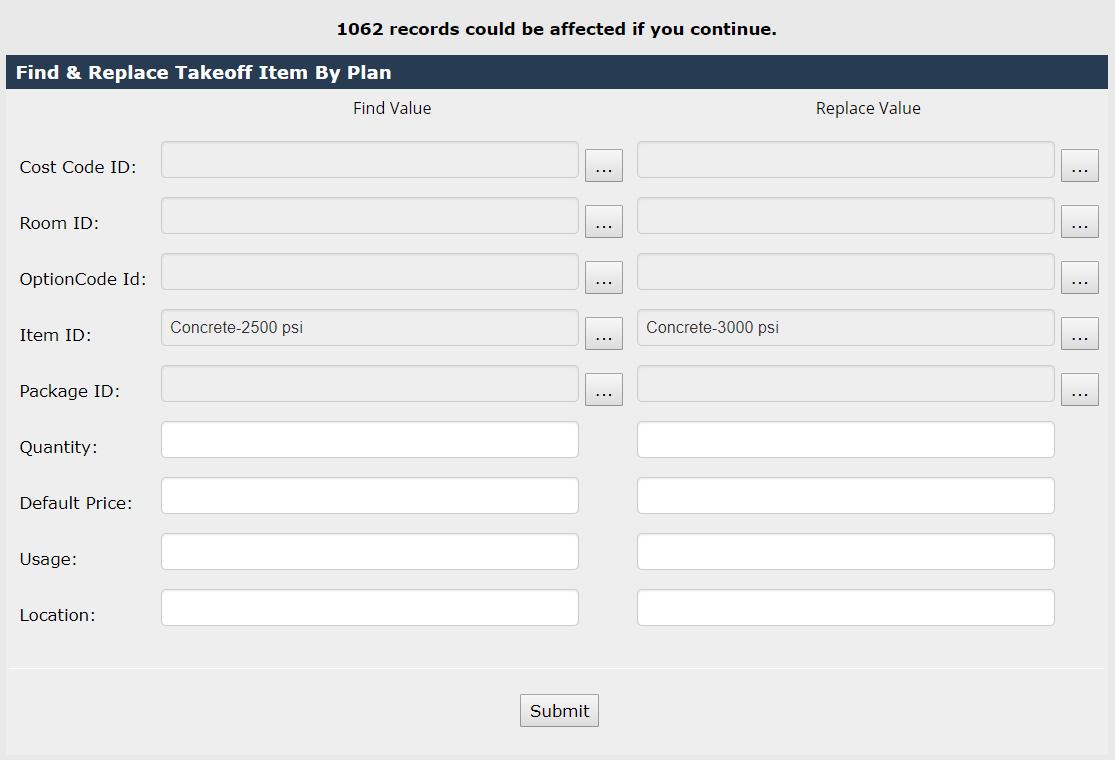Open Item ID replace value lookup button
Viewport: 1115px width, 760px height.
(x=1079, y=334)
